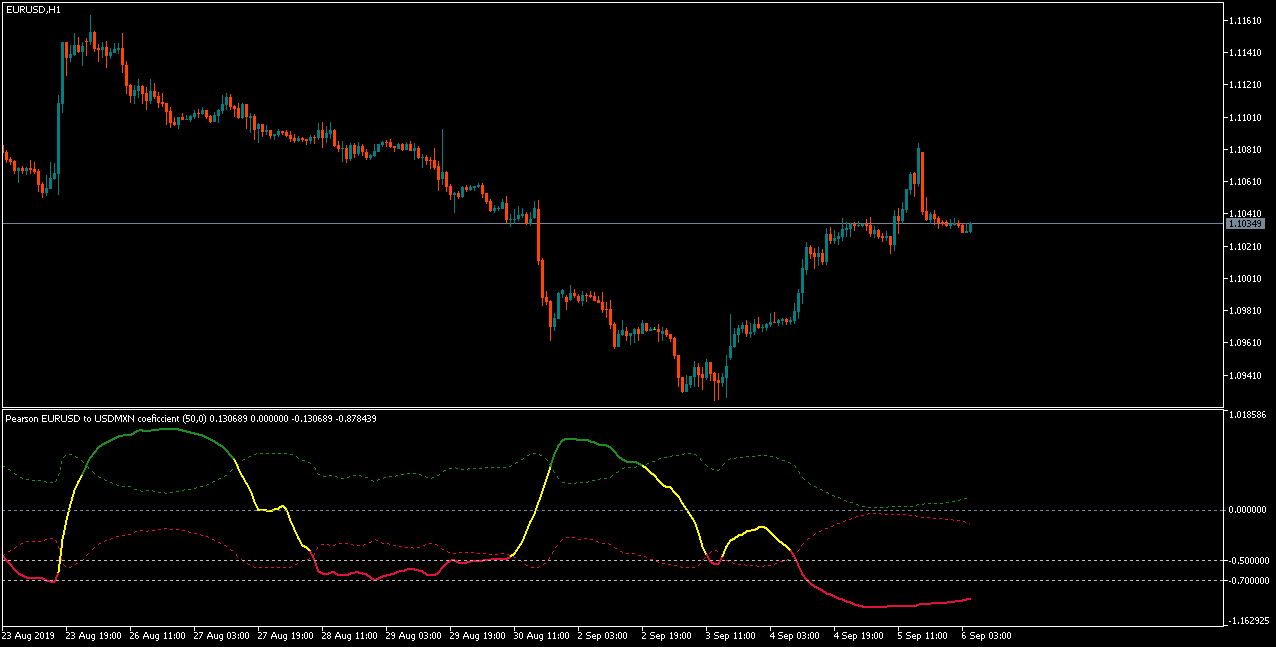Click time axis label 27 Aug 19:00
Screen dimensions: 1276x647
coord(287,635)
